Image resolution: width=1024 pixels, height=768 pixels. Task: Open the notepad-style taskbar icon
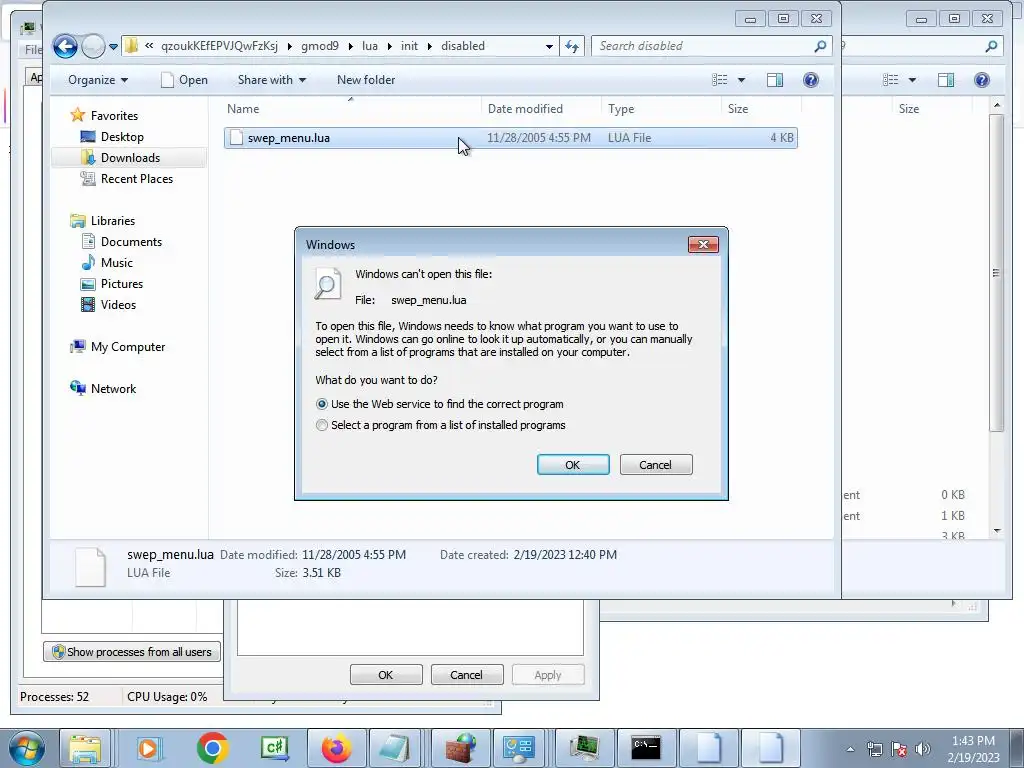tap(395, 748)
